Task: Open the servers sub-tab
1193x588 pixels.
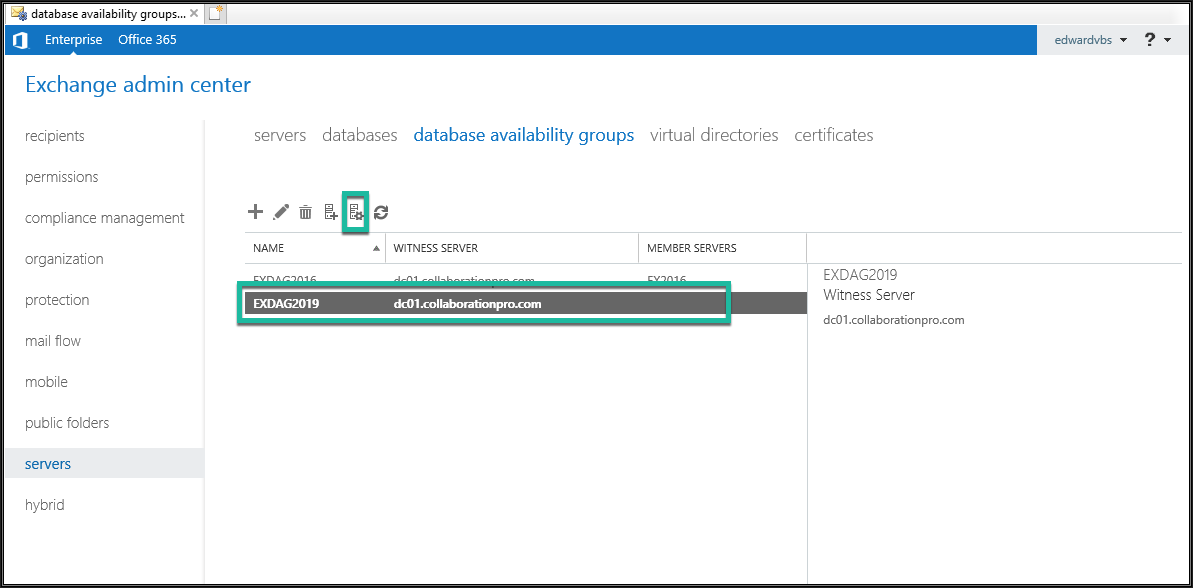Action: point(280,135)
